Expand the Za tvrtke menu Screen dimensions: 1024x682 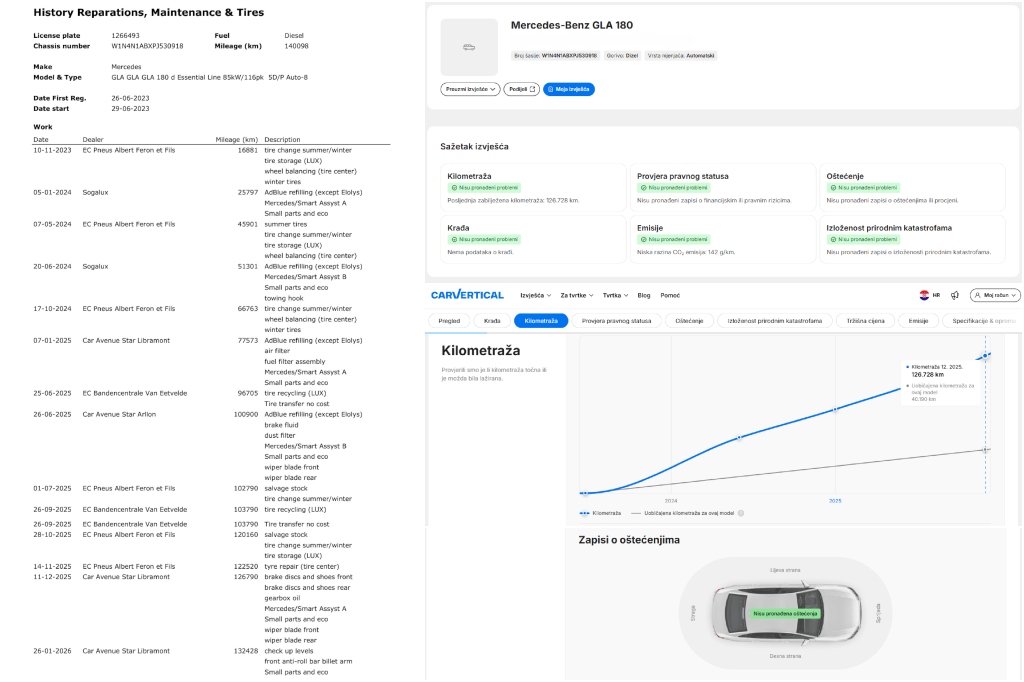[x=577, y=295]
